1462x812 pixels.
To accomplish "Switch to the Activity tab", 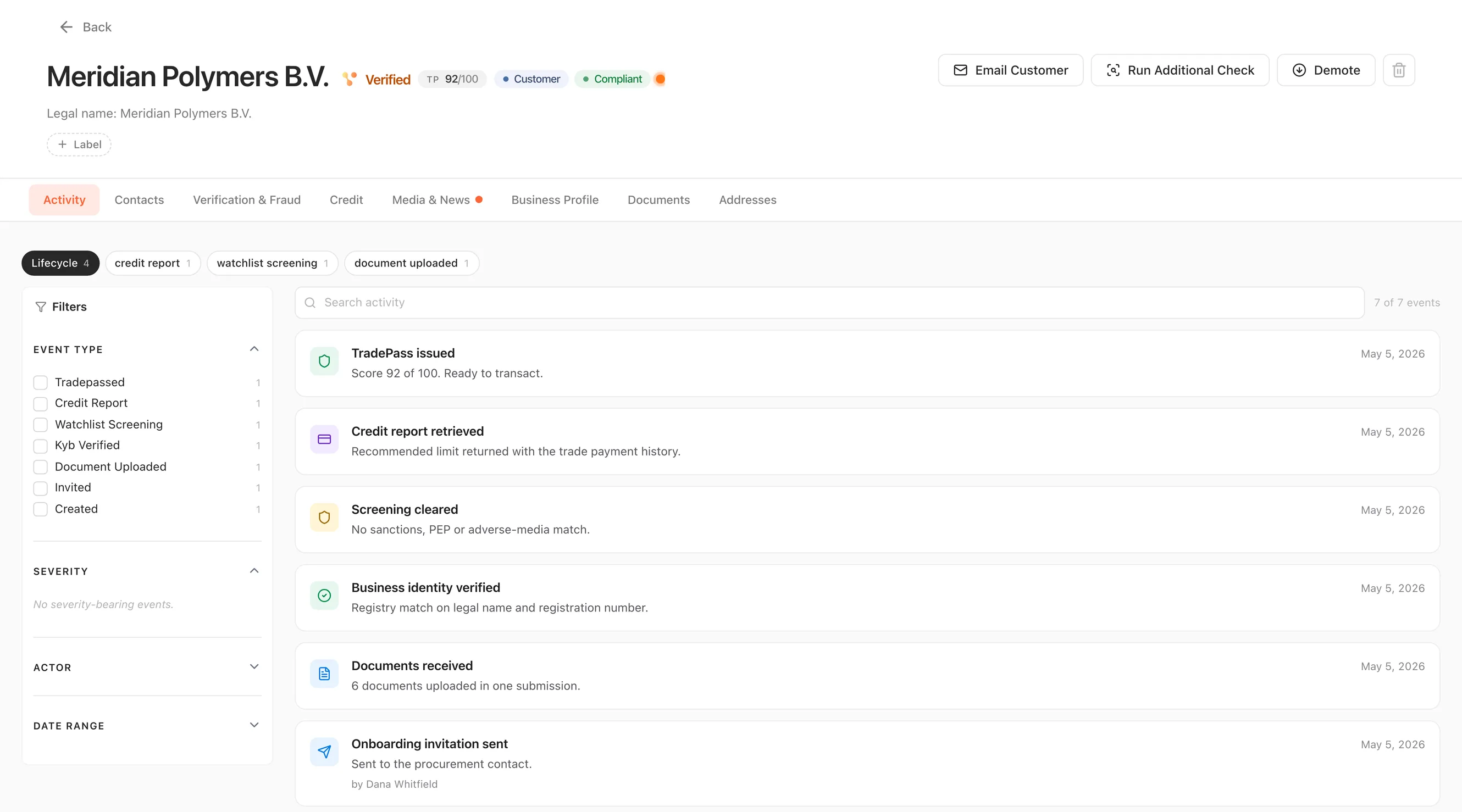I will (64, 200).
